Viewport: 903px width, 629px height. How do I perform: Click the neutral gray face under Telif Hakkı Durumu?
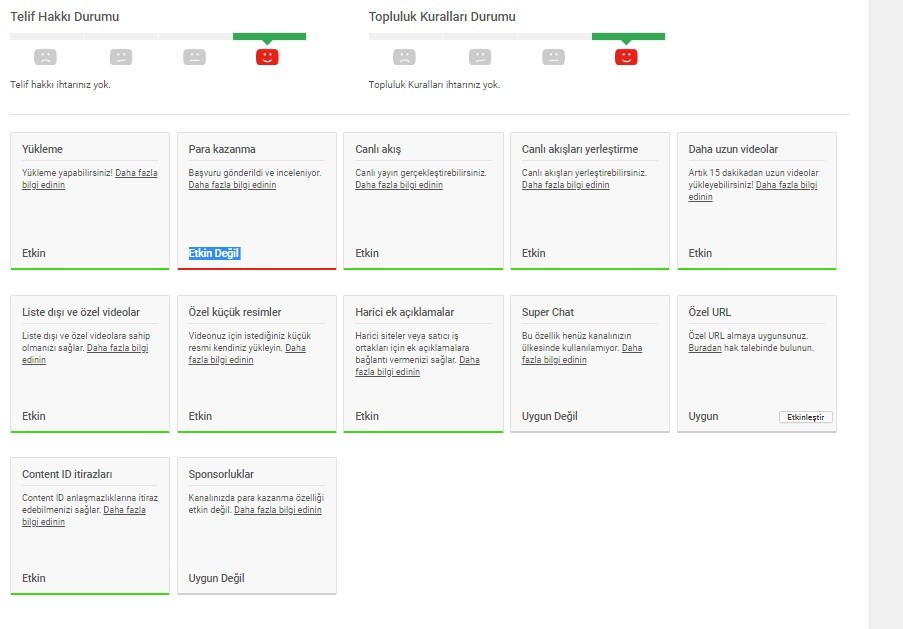195,57
